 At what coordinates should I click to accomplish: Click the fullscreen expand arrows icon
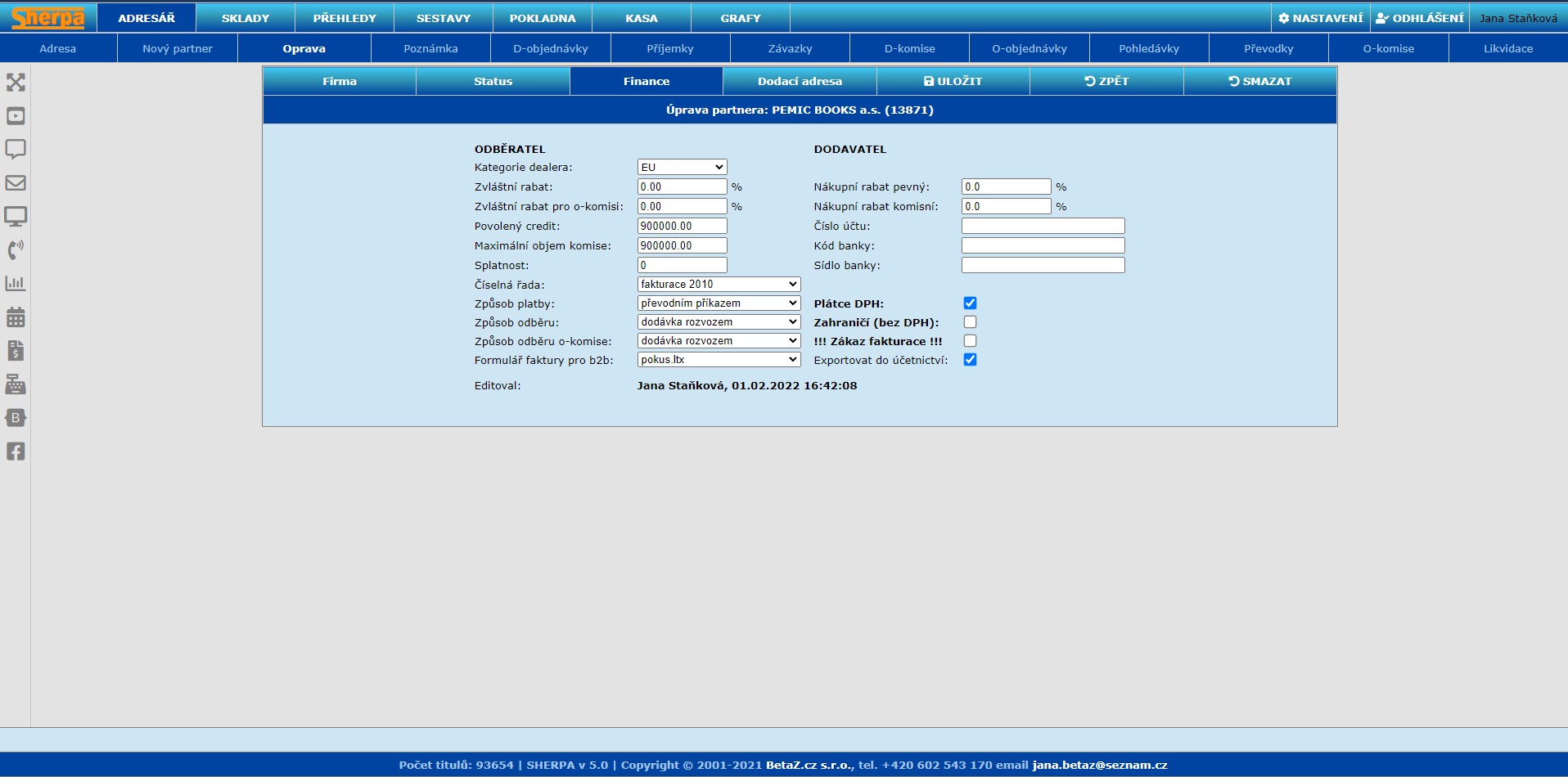pos(16,83)
